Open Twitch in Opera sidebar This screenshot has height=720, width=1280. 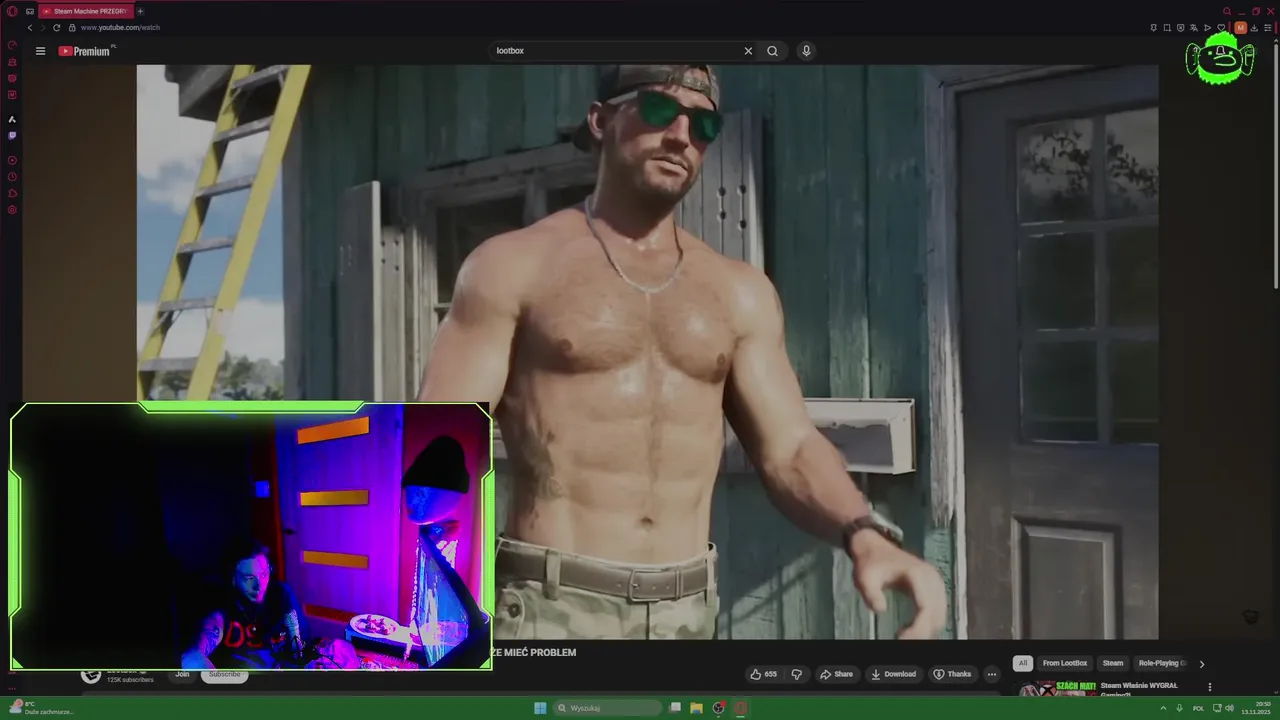[12, 135]
